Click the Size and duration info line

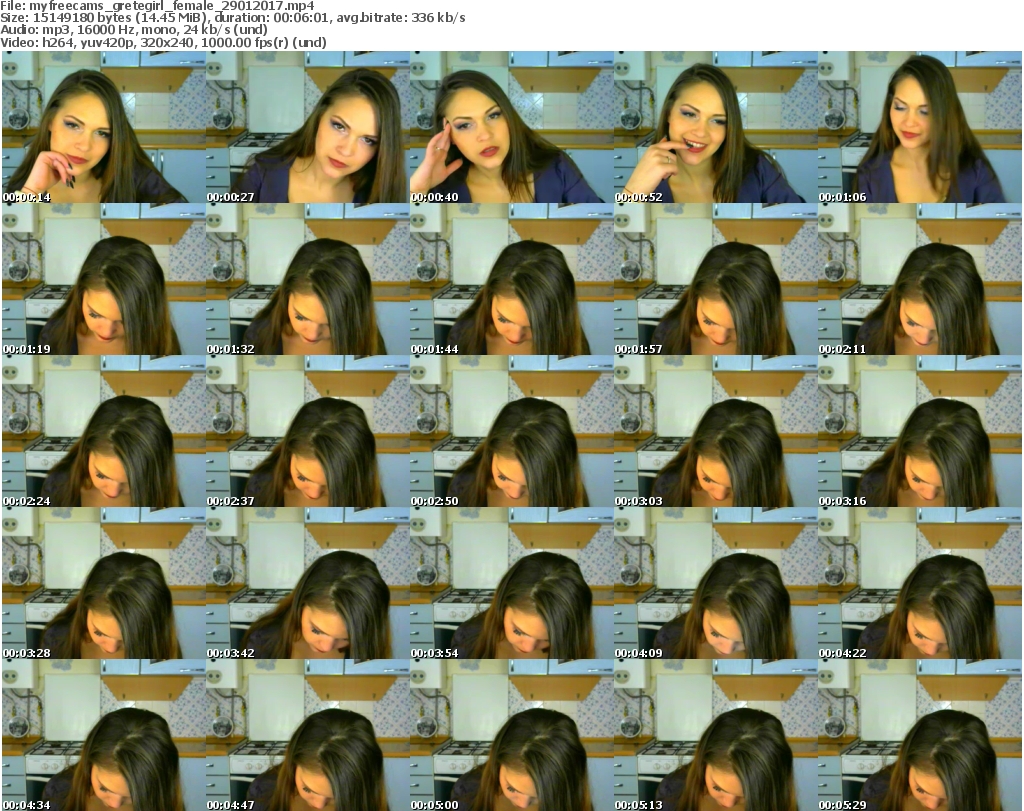point(232,18)
